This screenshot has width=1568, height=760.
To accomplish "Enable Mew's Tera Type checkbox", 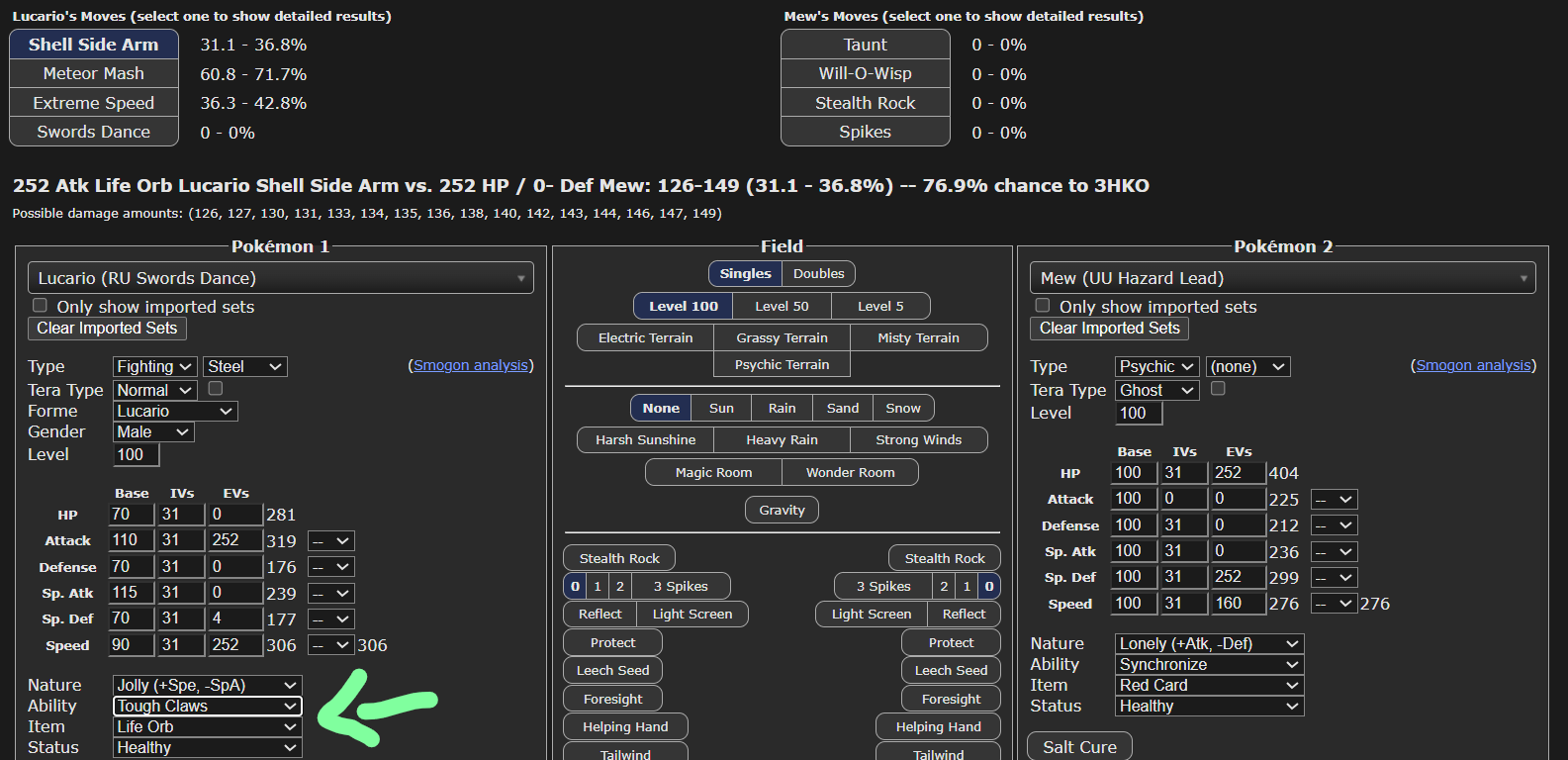I will 1218,389.
